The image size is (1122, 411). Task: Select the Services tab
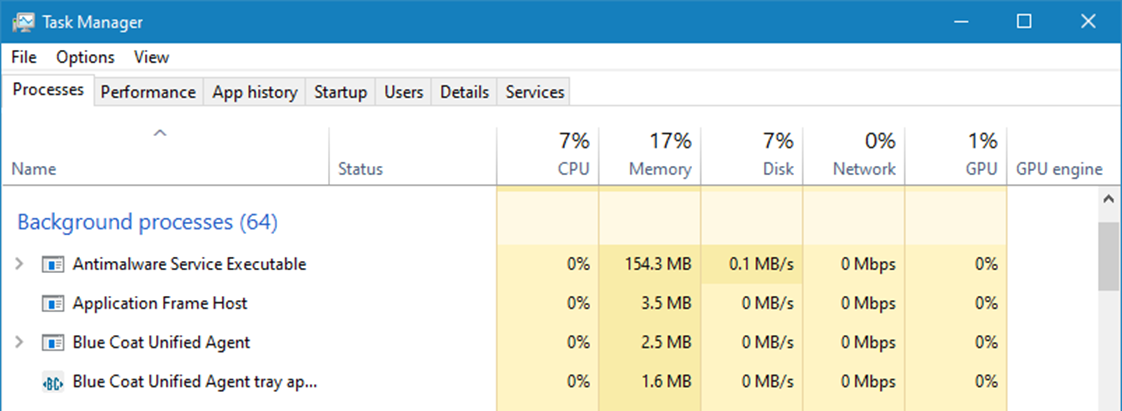[x=535, y=92]
